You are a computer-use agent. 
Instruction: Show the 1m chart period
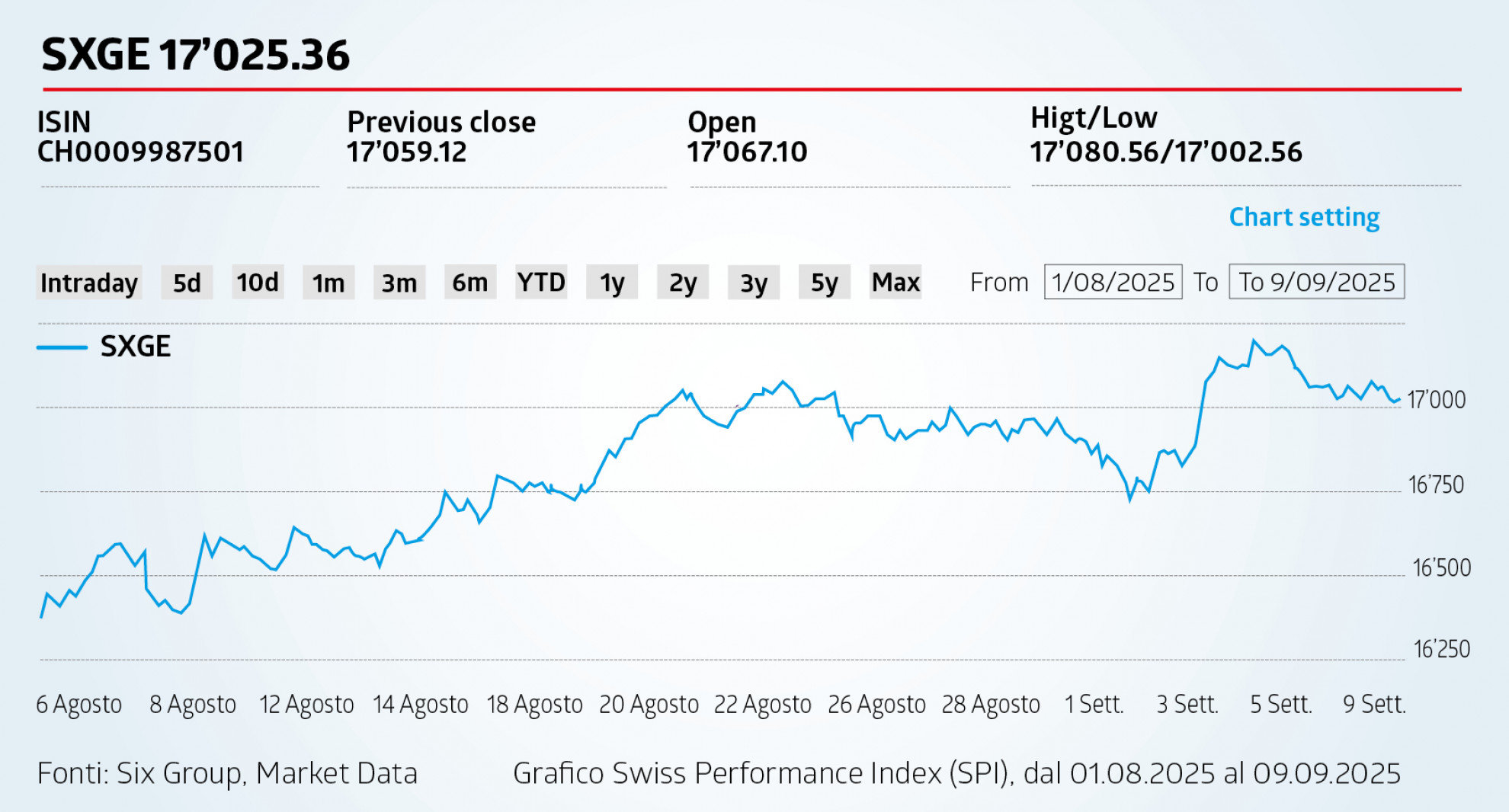pyautogui.click(x=328, y=283)
